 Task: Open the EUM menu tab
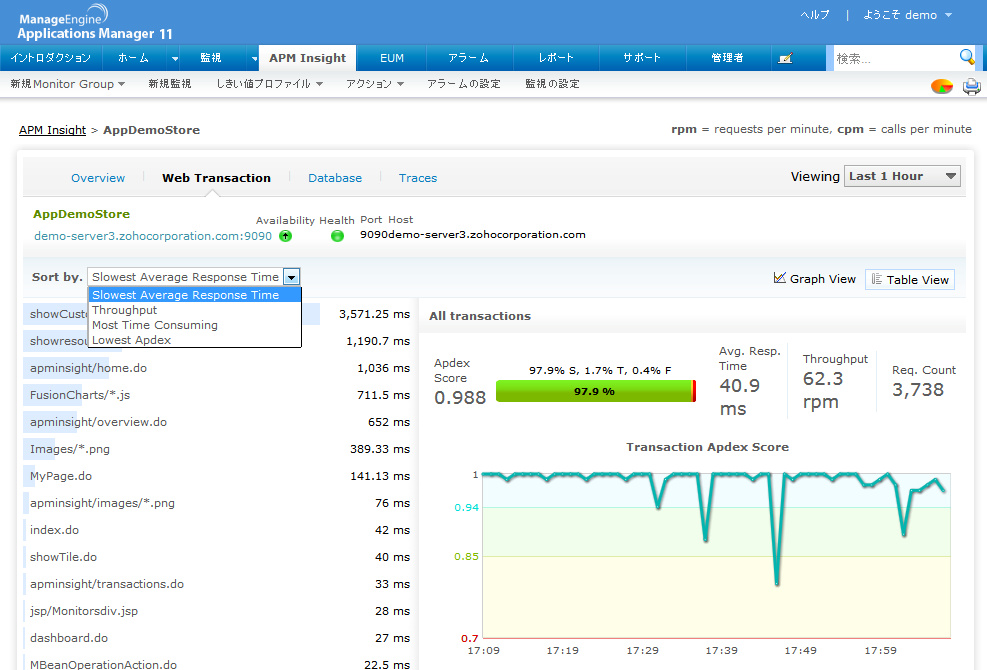click(392, 58)
